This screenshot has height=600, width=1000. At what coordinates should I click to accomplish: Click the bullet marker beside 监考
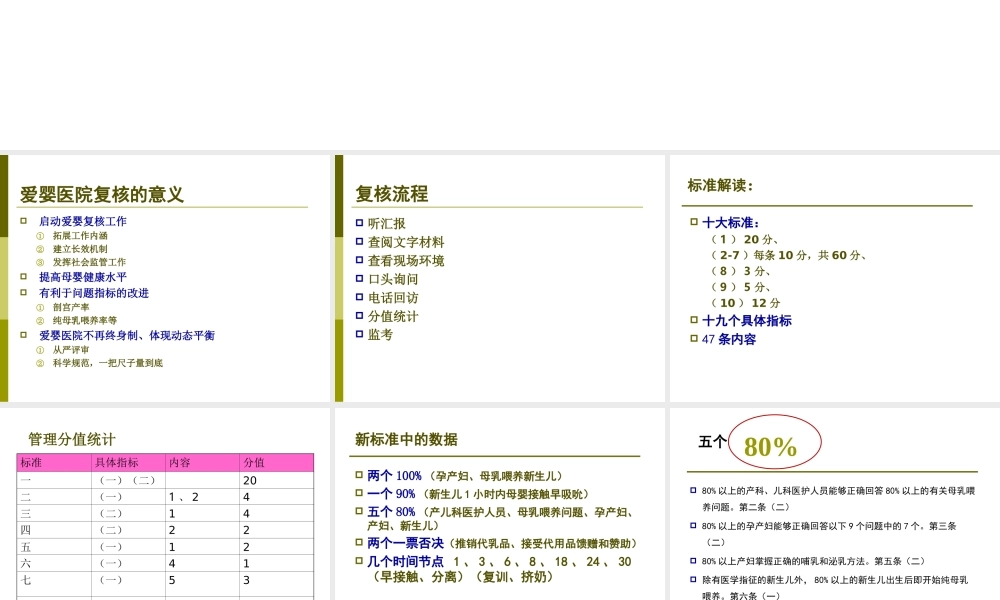click(360, 334)
